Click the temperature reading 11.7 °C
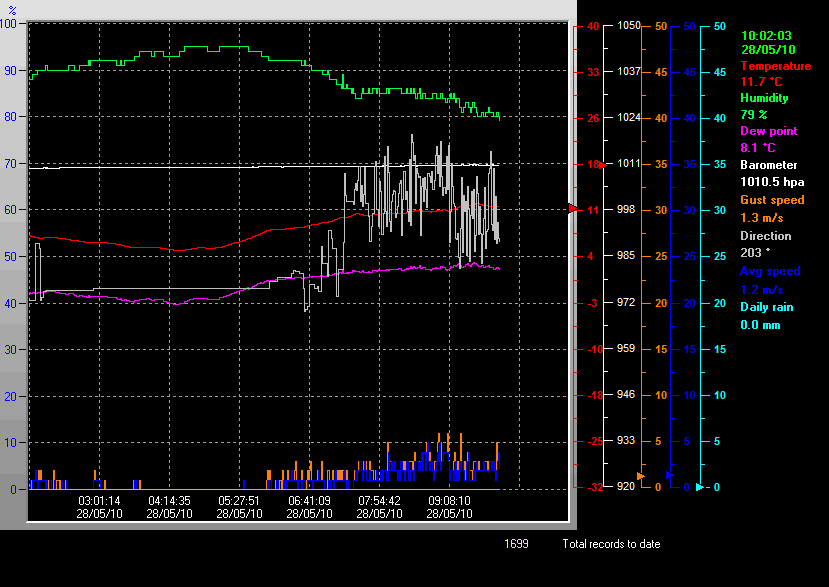829x587 pixels. pos(761,82)
